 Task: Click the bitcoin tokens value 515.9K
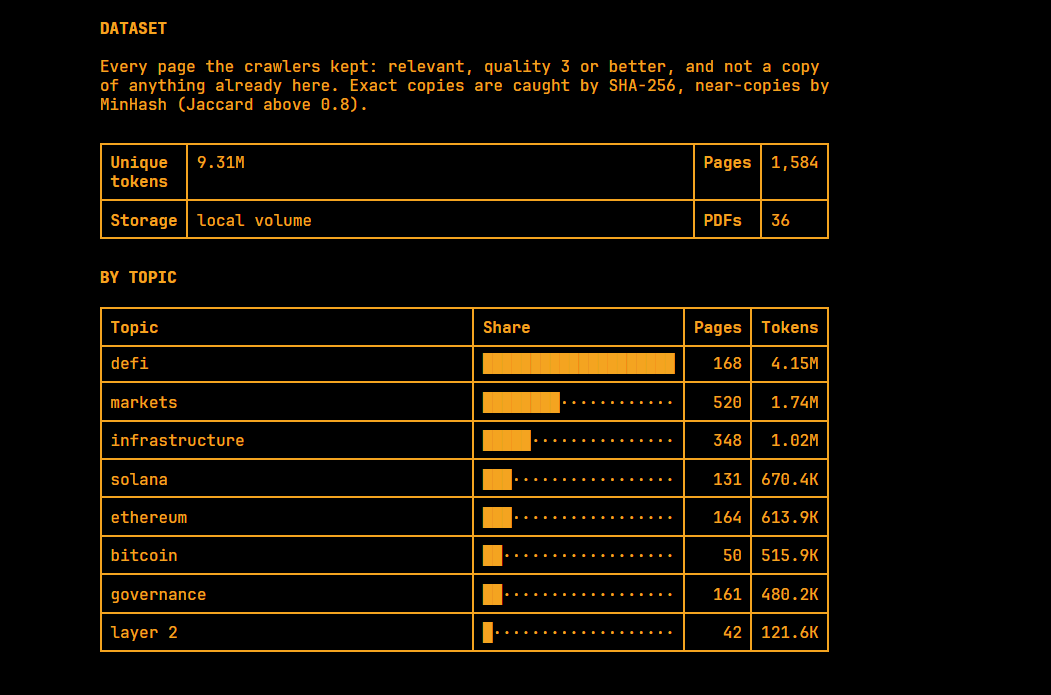(x=790, y=556)
